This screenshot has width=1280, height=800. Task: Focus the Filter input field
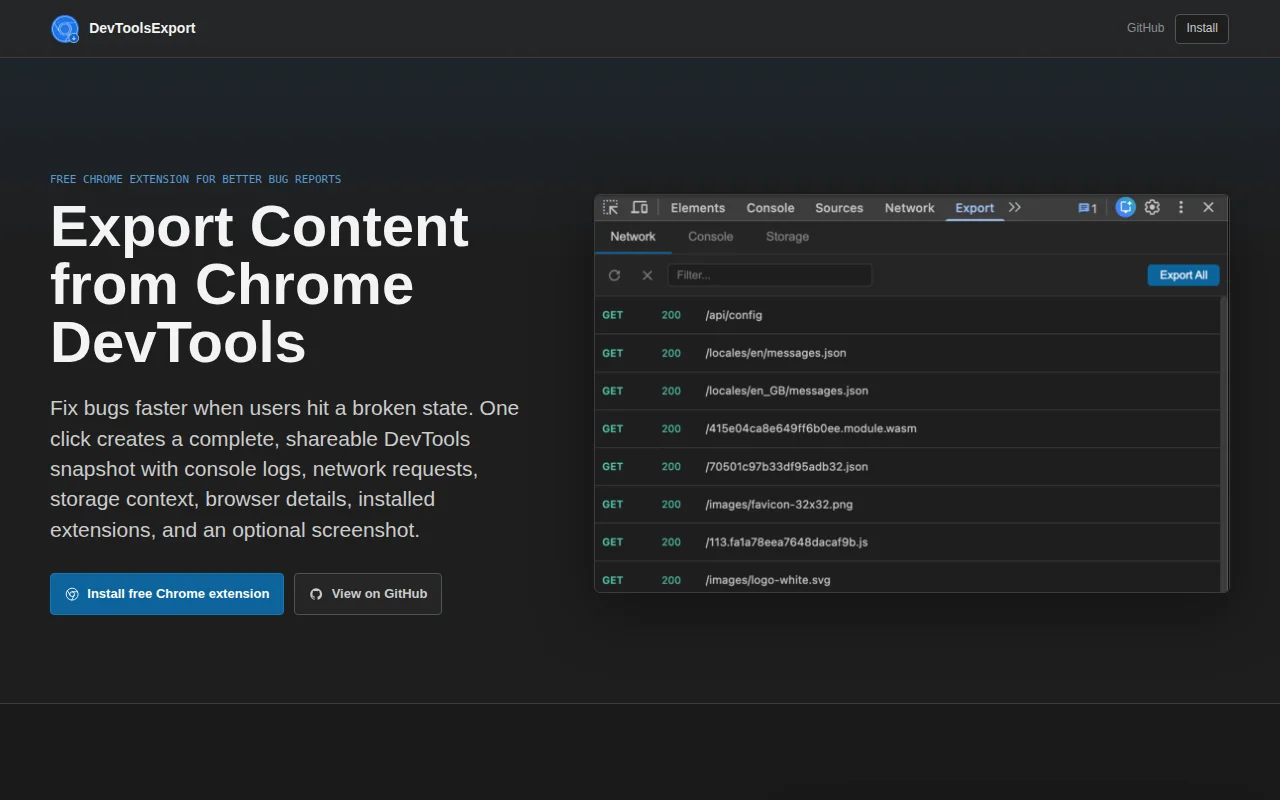pos(770,275)
